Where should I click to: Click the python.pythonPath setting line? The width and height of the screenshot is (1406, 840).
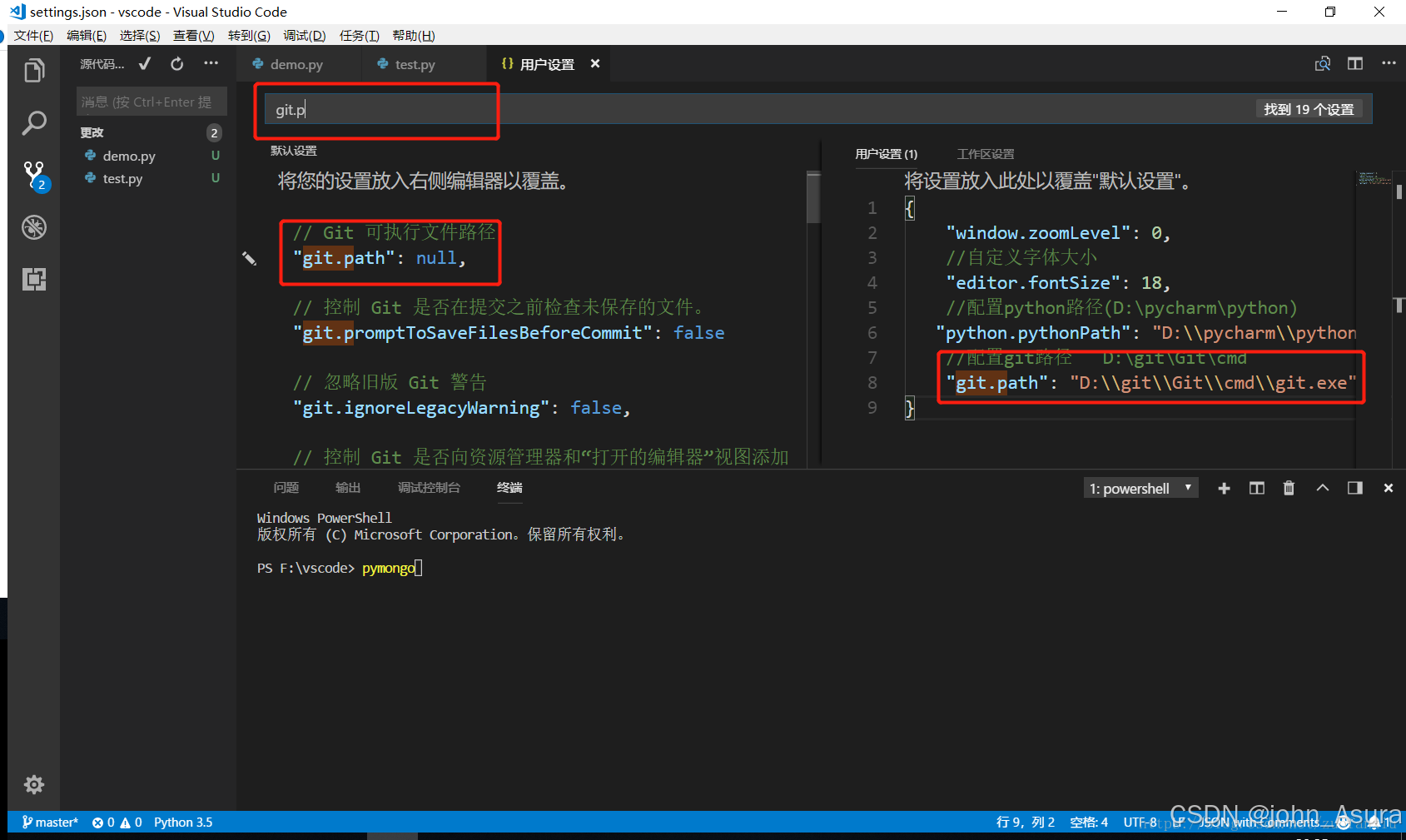(1146, 333)
